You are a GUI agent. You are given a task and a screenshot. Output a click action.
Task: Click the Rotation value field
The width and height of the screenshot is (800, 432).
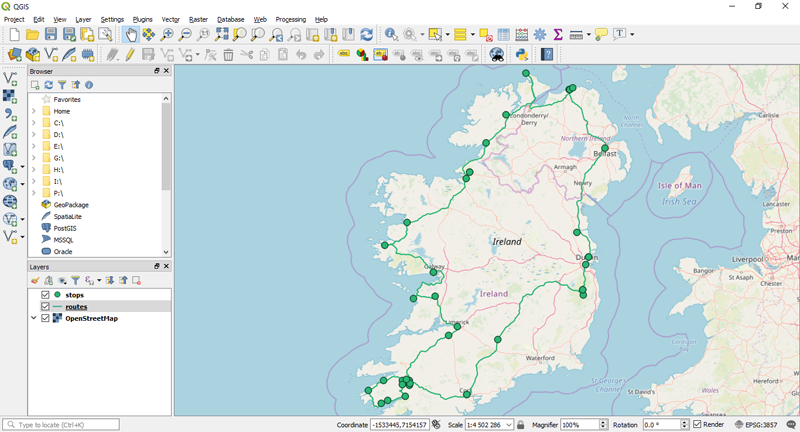662,425
